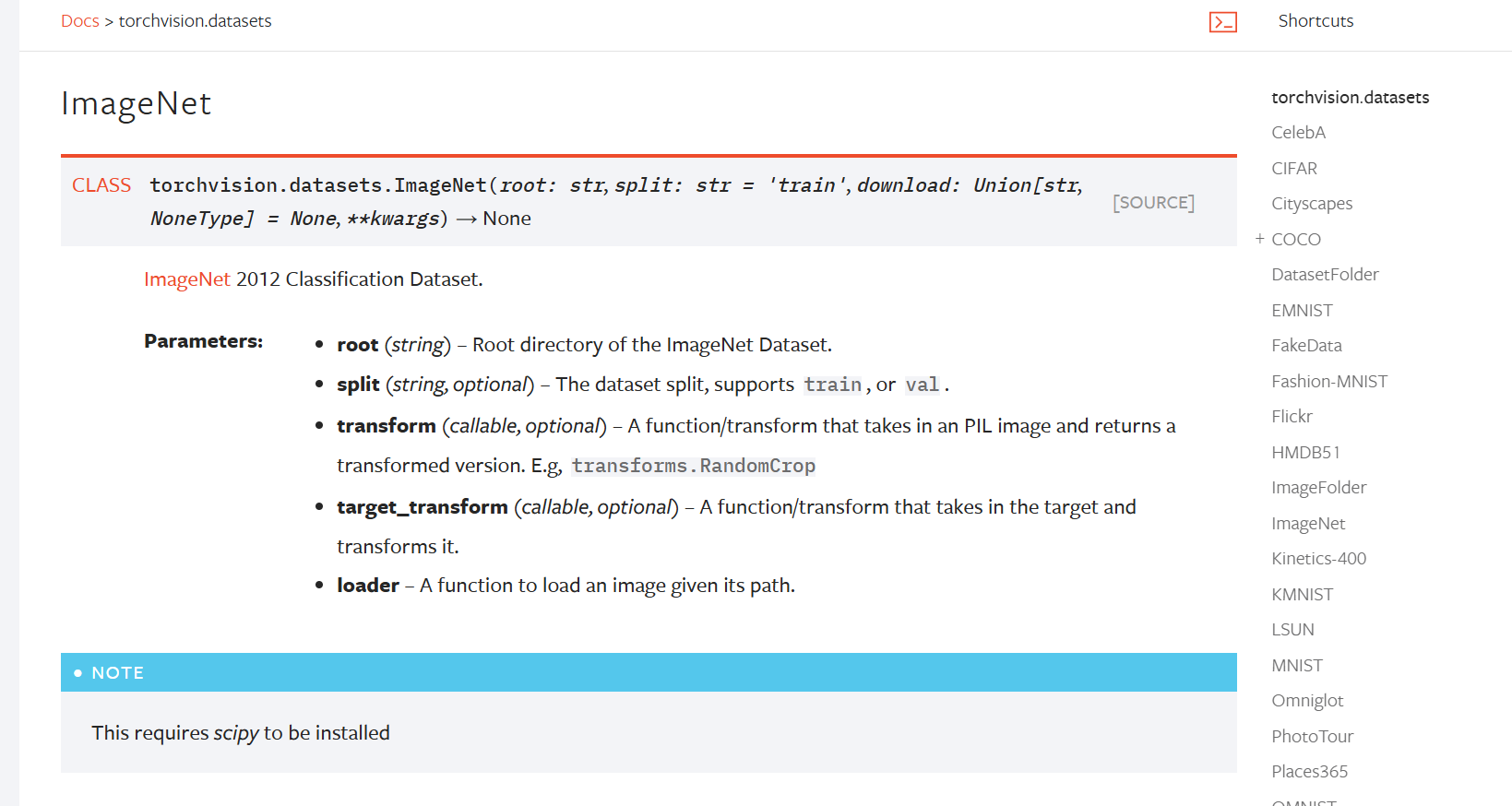The height and width of the screenshot is (806, 1512).
Task: Select Kinetics-400 in the sidebar list
Action: pyautogui.click(x=1318, y=559)
